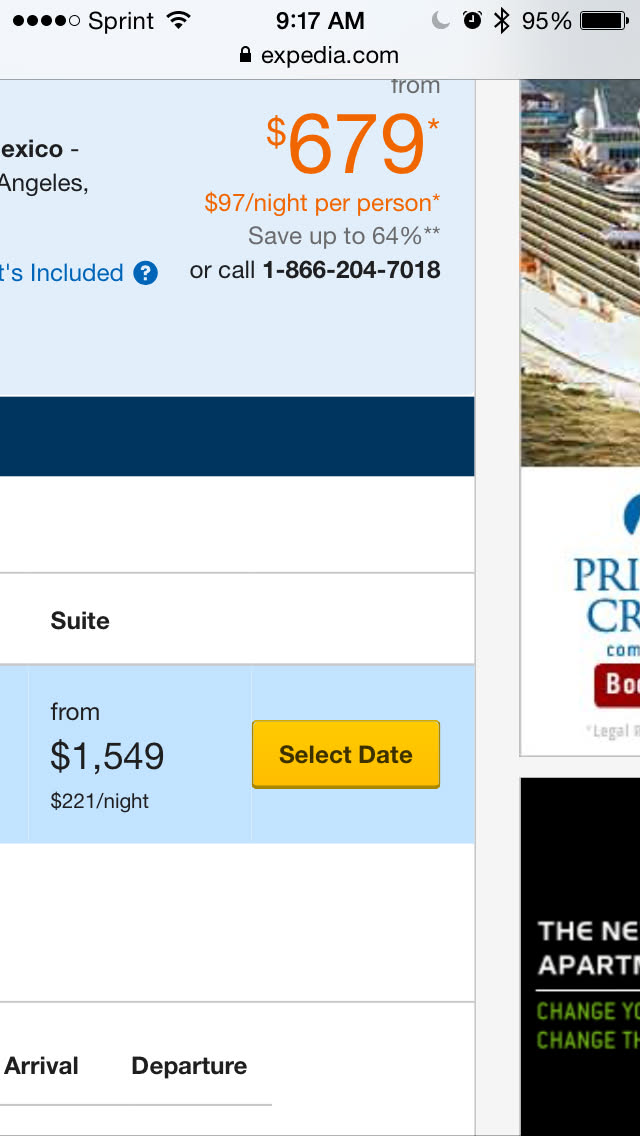Tap the question mark help icon
This screenshot has width=640, height=1136.
(x=146, y=273)
